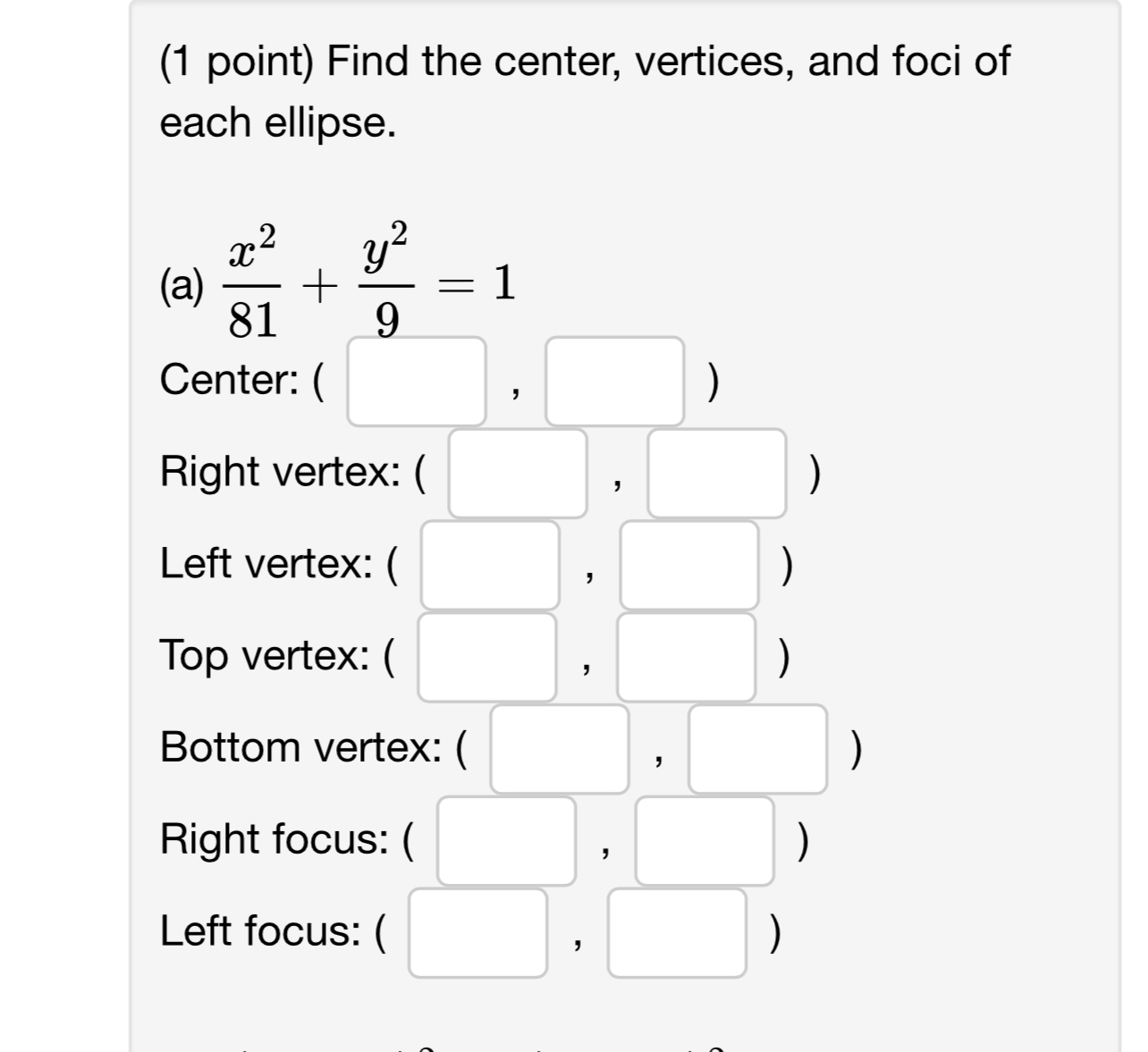Click the Center x-coordinate input box
The width and height of the screenshot is (1148, 1052).
point(415,380)
